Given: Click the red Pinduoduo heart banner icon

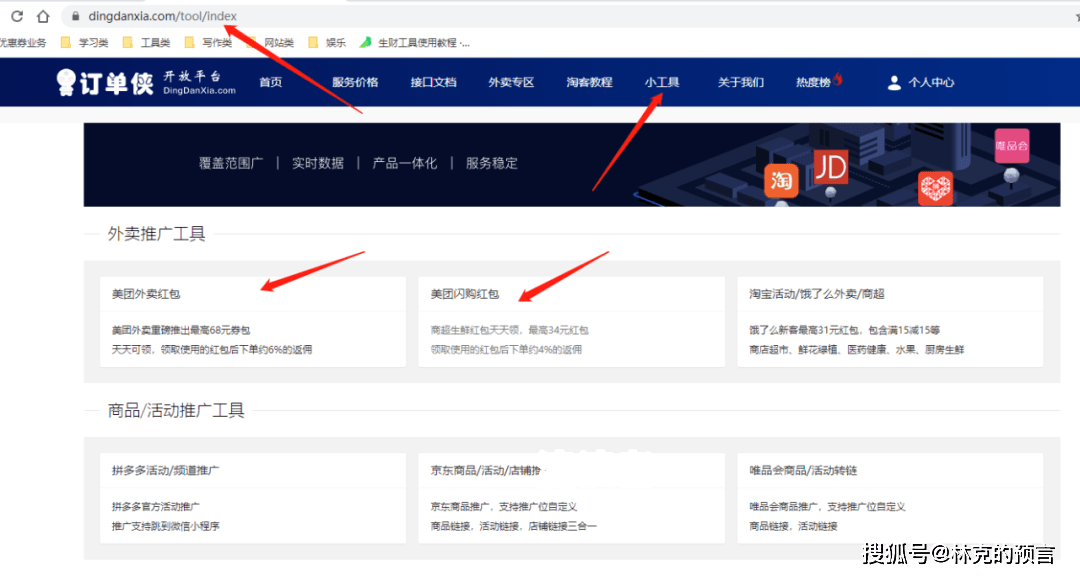Looking at the screenshot, I should click(x=935, y=188).
